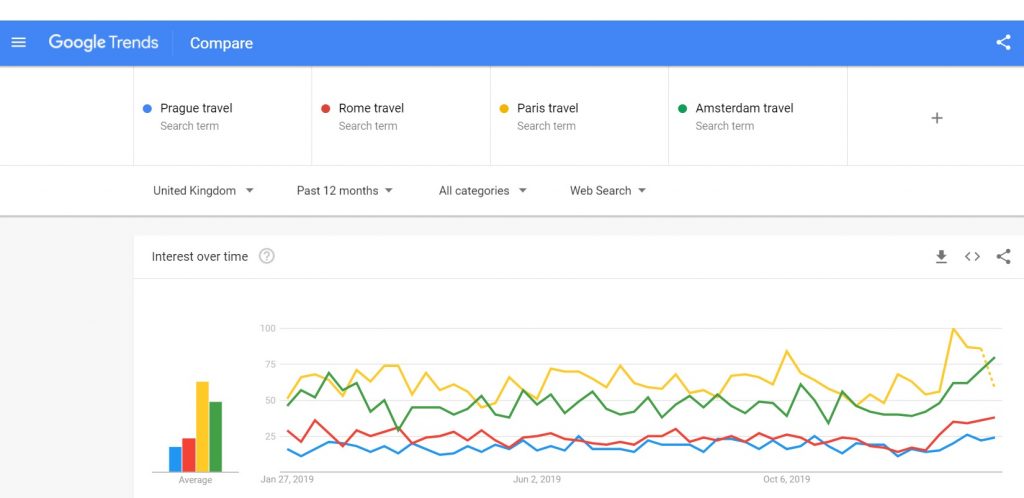The width and height of the screenshot is (1024, 498).
Task: Click the green Amsterdam average bar
Action: pyautogui.click(x=215, y=437)
